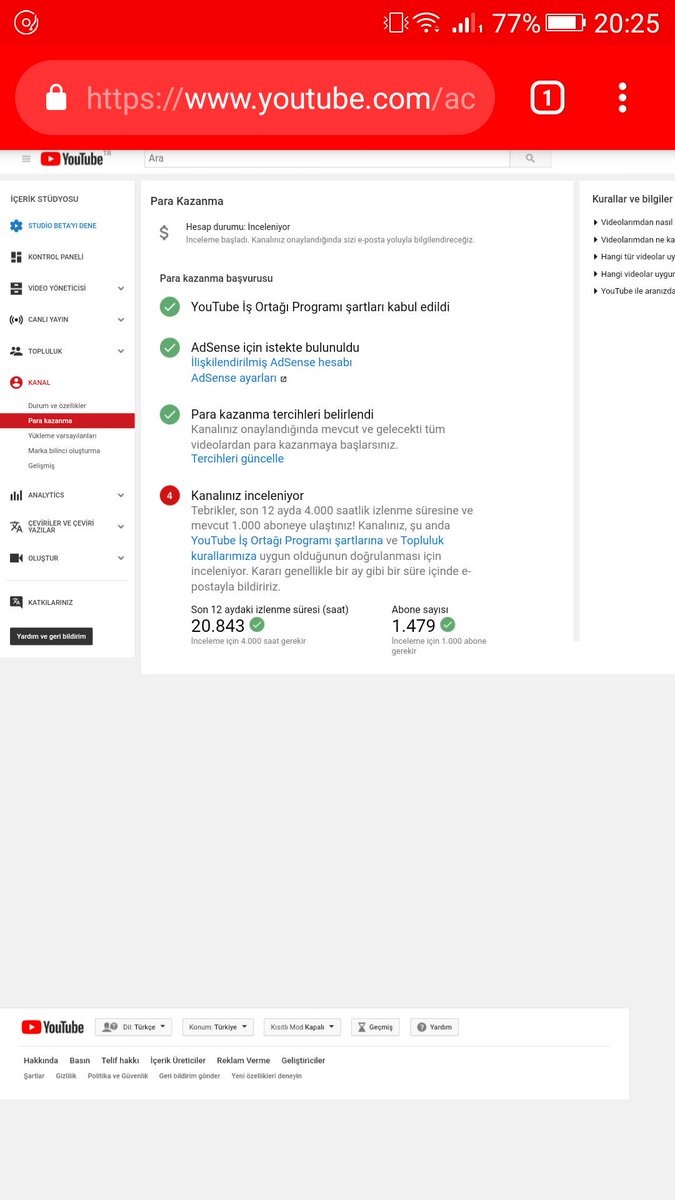Viewport: 675px width, 1200px height.
Task: Click the green check beside 'YouTube İş Ortağı Programı şartları'
Action: pos(170,307)
